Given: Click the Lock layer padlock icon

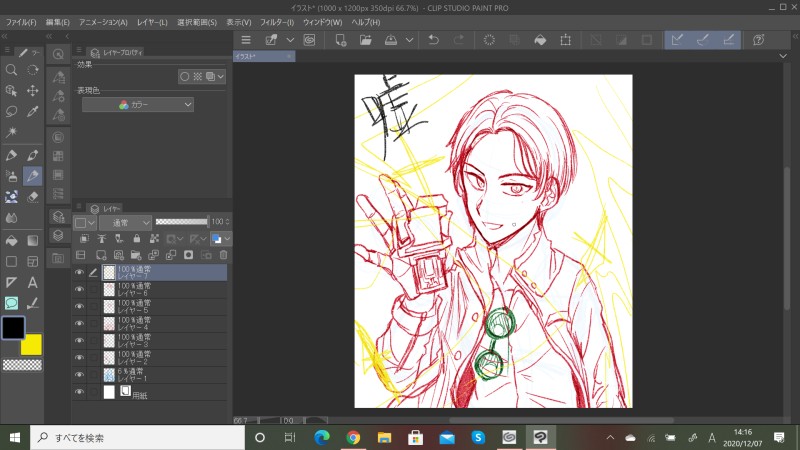Looking at the screenshot, I should click(x=136, y=238).
